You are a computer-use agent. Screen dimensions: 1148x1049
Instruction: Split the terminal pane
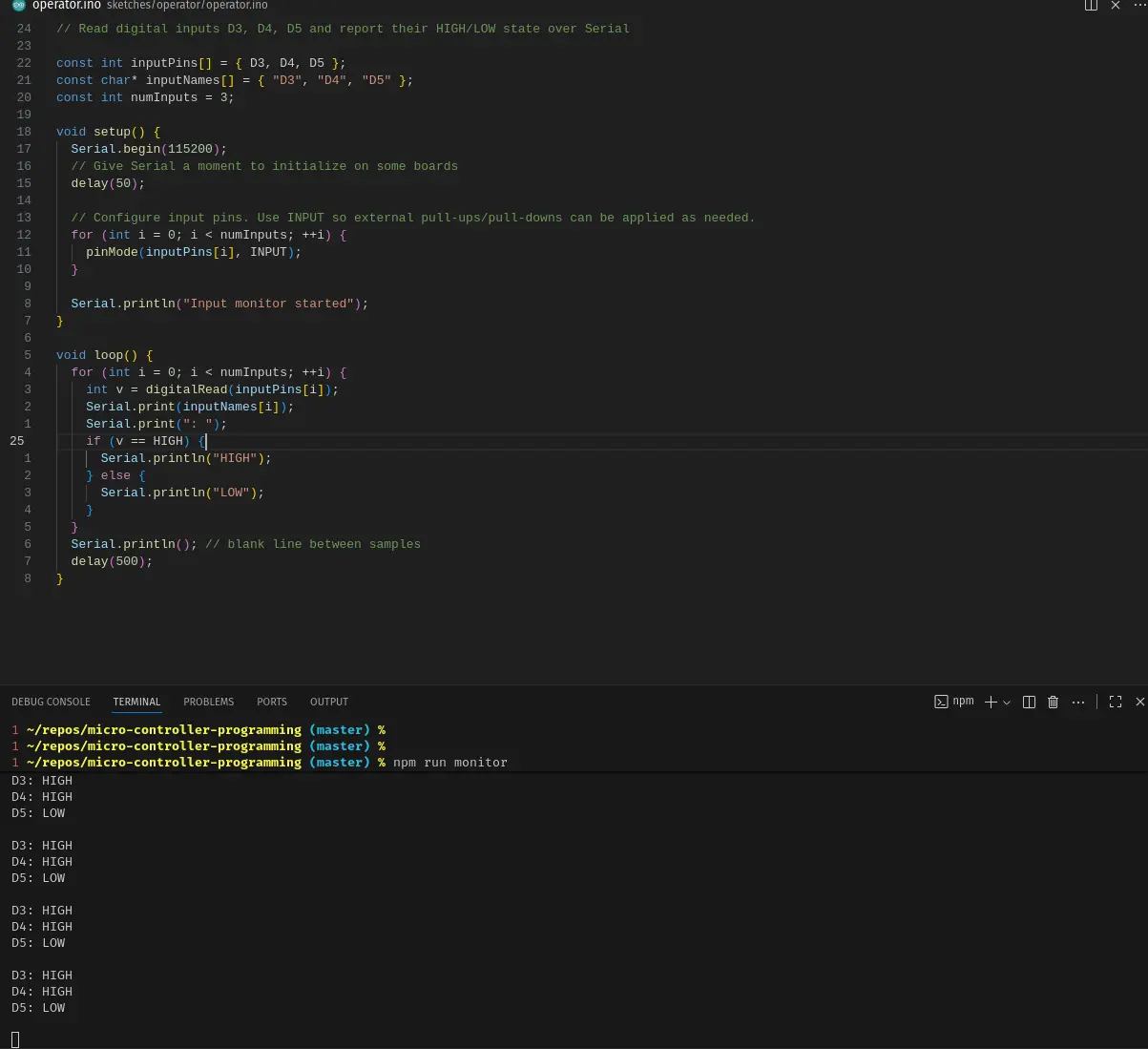pos(1029,702)
